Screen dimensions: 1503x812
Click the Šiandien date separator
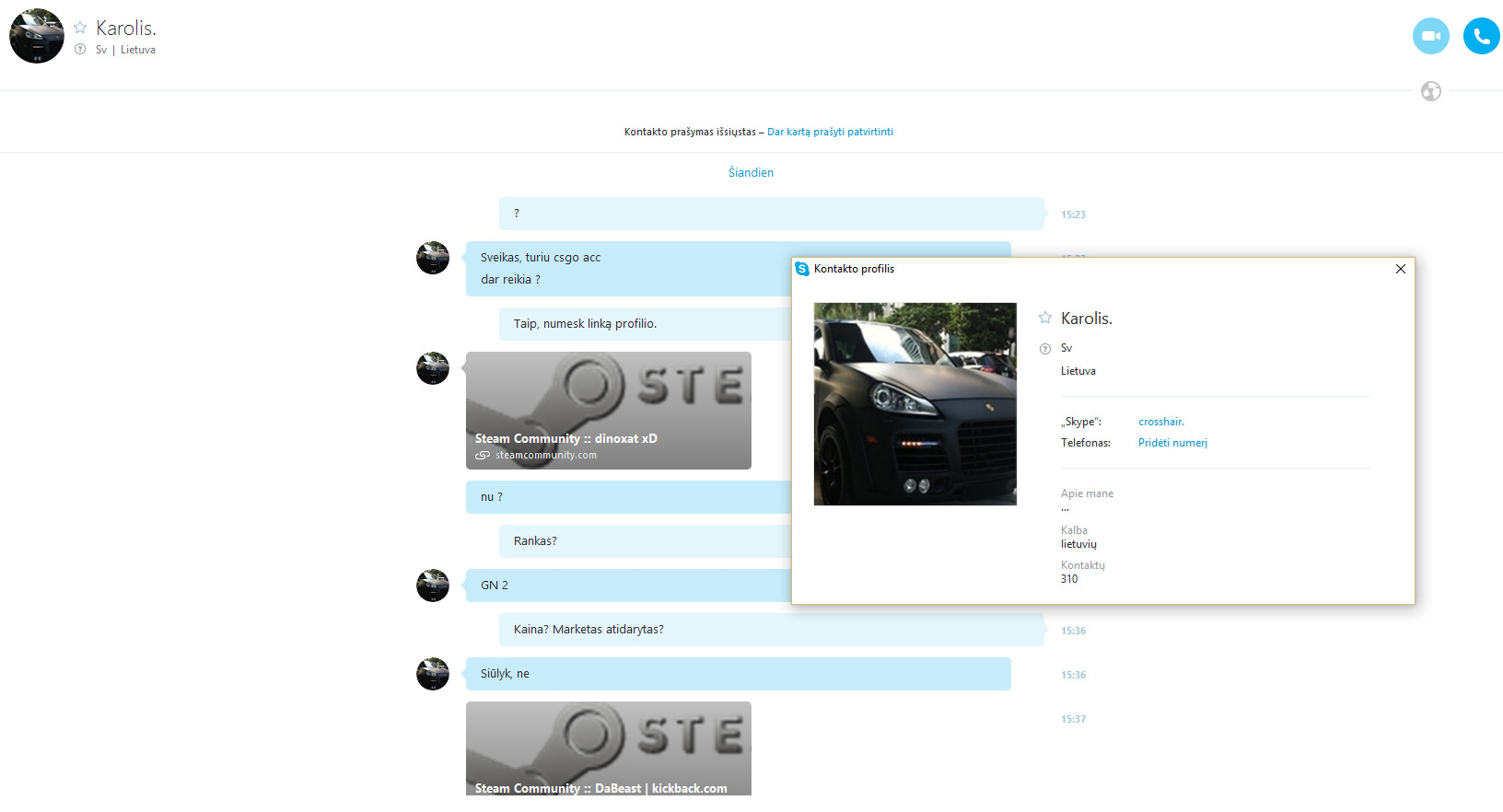tap(751, 172)
